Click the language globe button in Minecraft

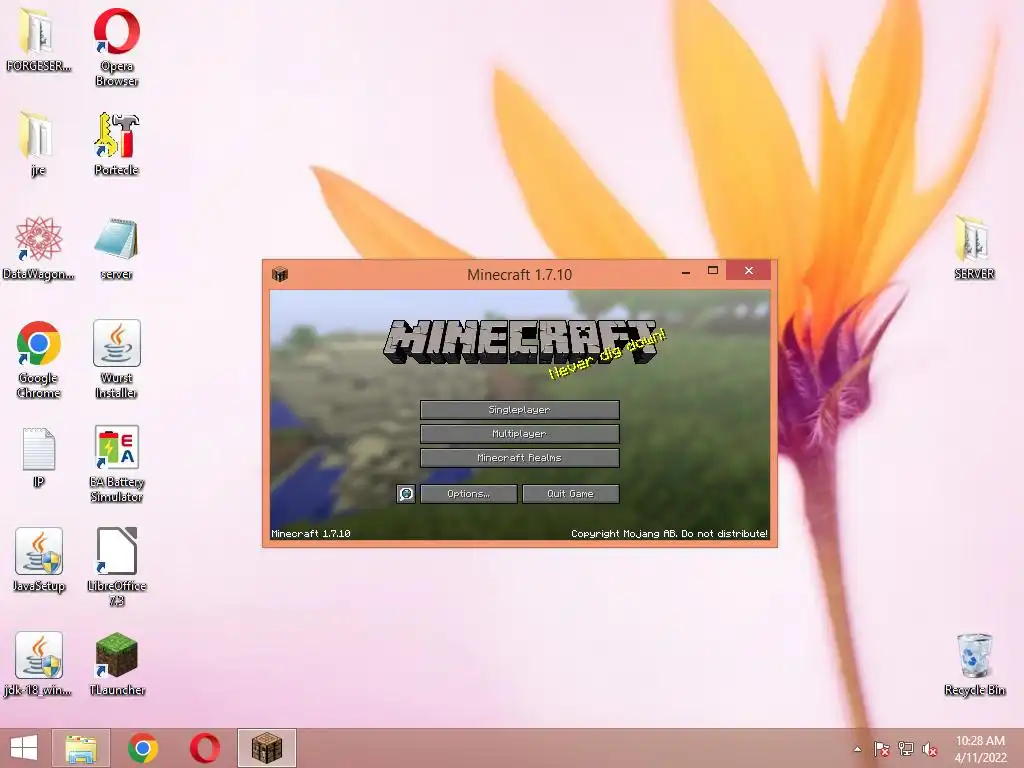tap(406, 494)
